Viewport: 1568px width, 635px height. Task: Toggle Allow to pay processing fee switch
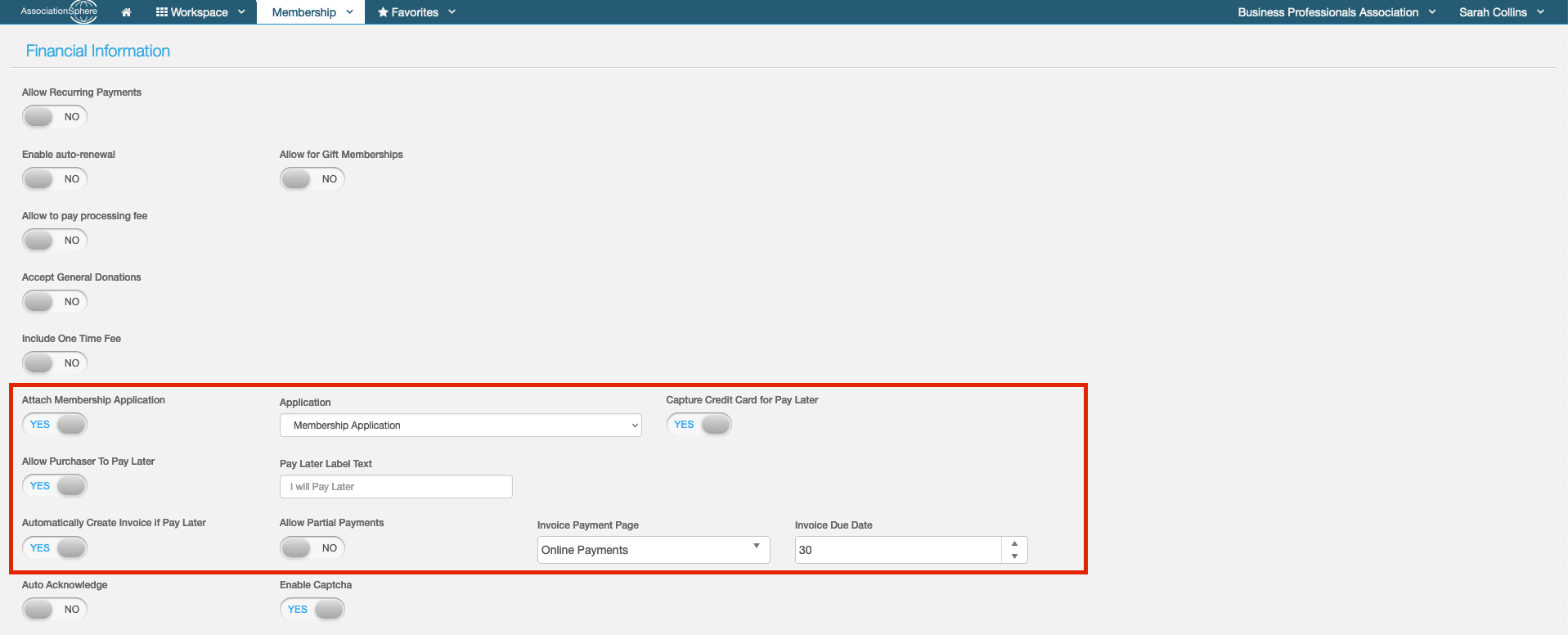[x=55, y=241]
